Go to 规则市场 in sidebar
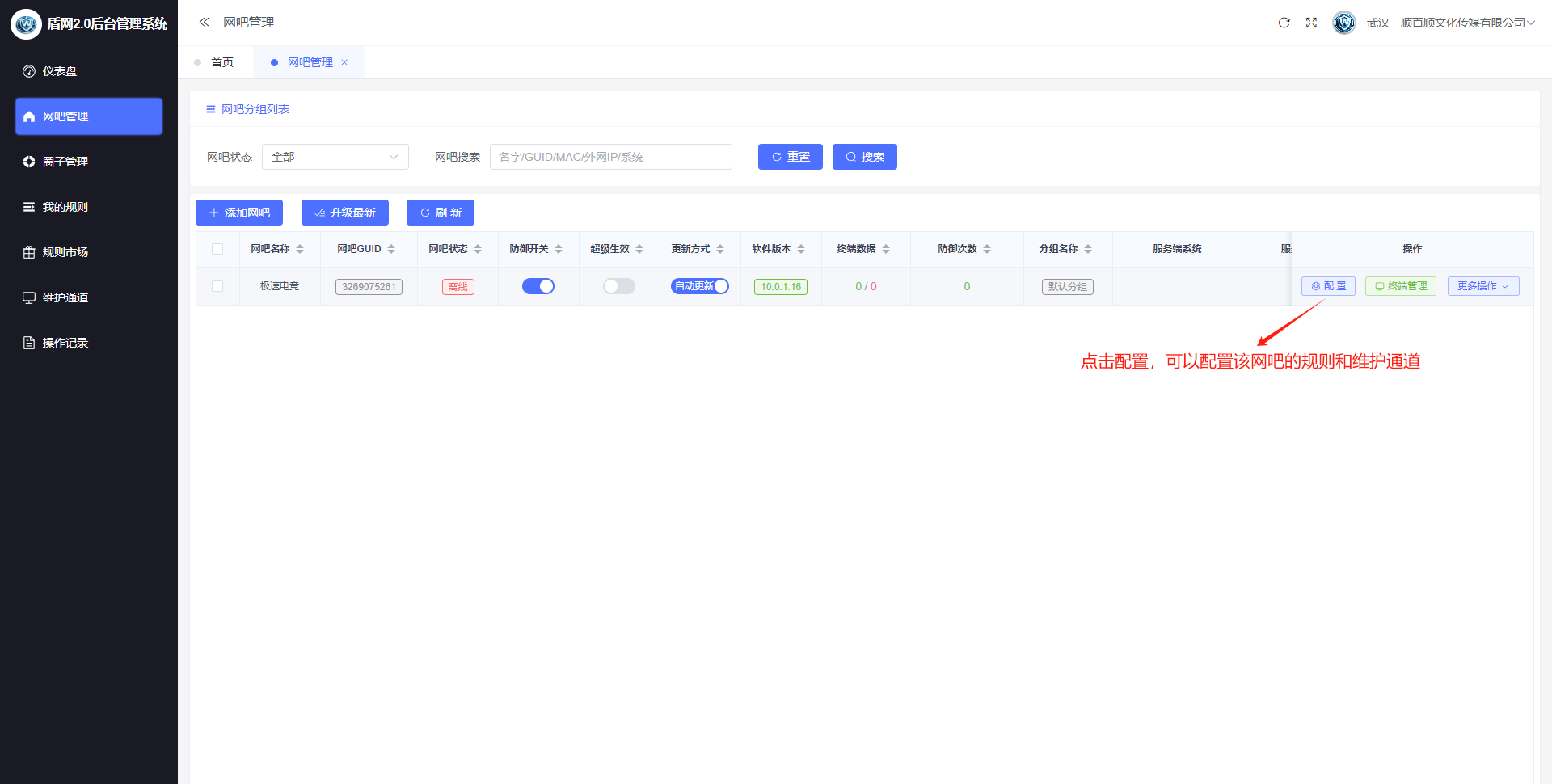Image resolution: width=1552 pixels, height=784 pixels. point(65,252)
